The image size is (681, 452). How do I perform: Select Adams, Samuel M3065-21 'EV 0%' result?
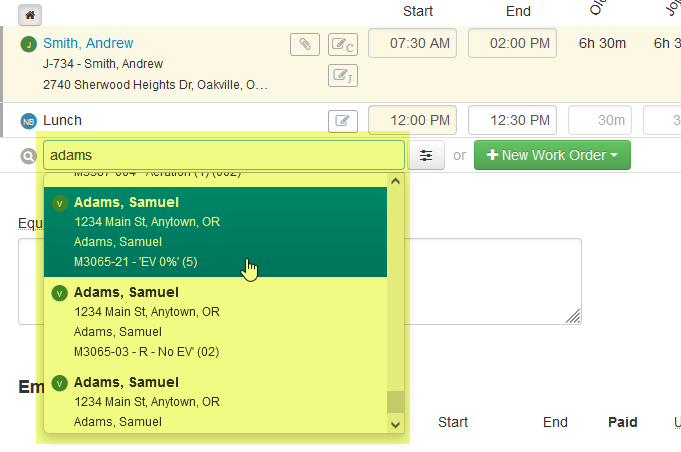click(215, 232)
